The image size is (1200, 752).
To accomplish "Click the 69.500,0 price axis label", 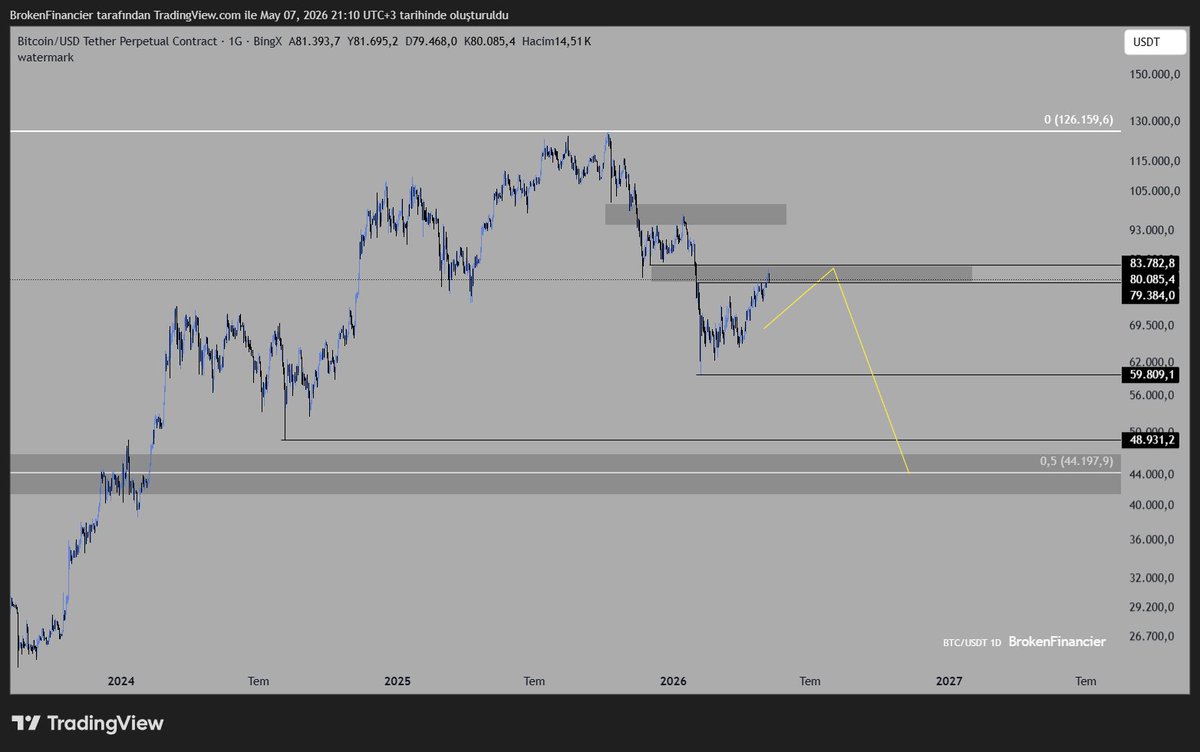I will click(1153, 326).
